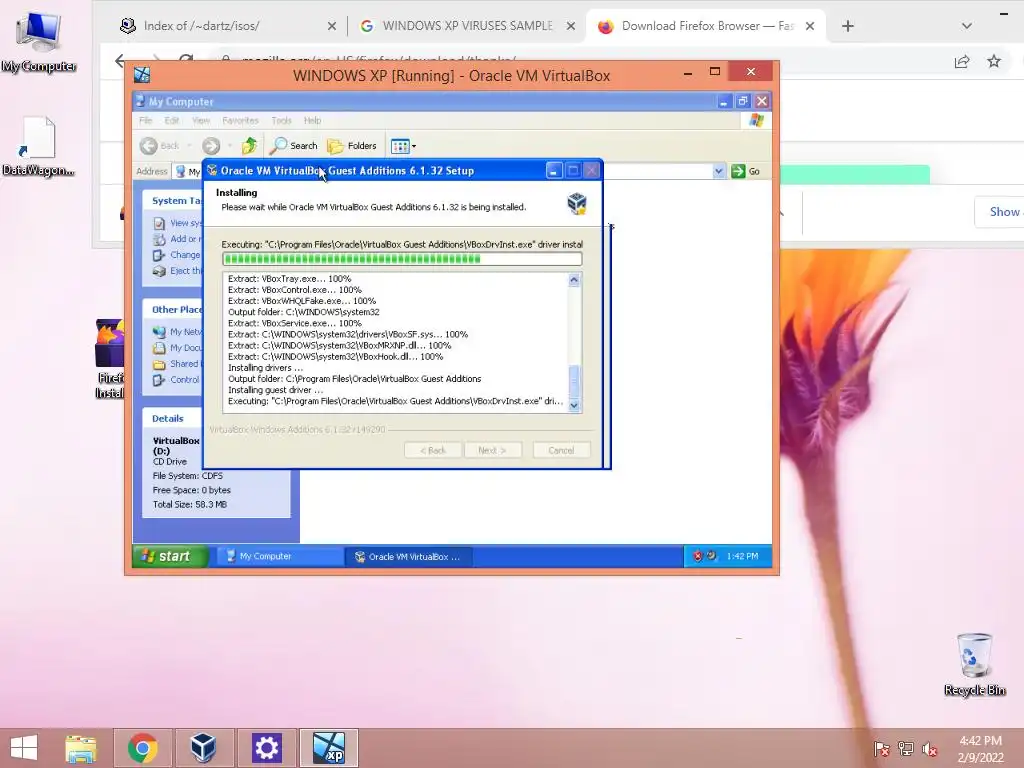The width and height of the screenshot is (1024, 768).
Task: Click the red shield icon in the XP tray
Action: point(697,556)
